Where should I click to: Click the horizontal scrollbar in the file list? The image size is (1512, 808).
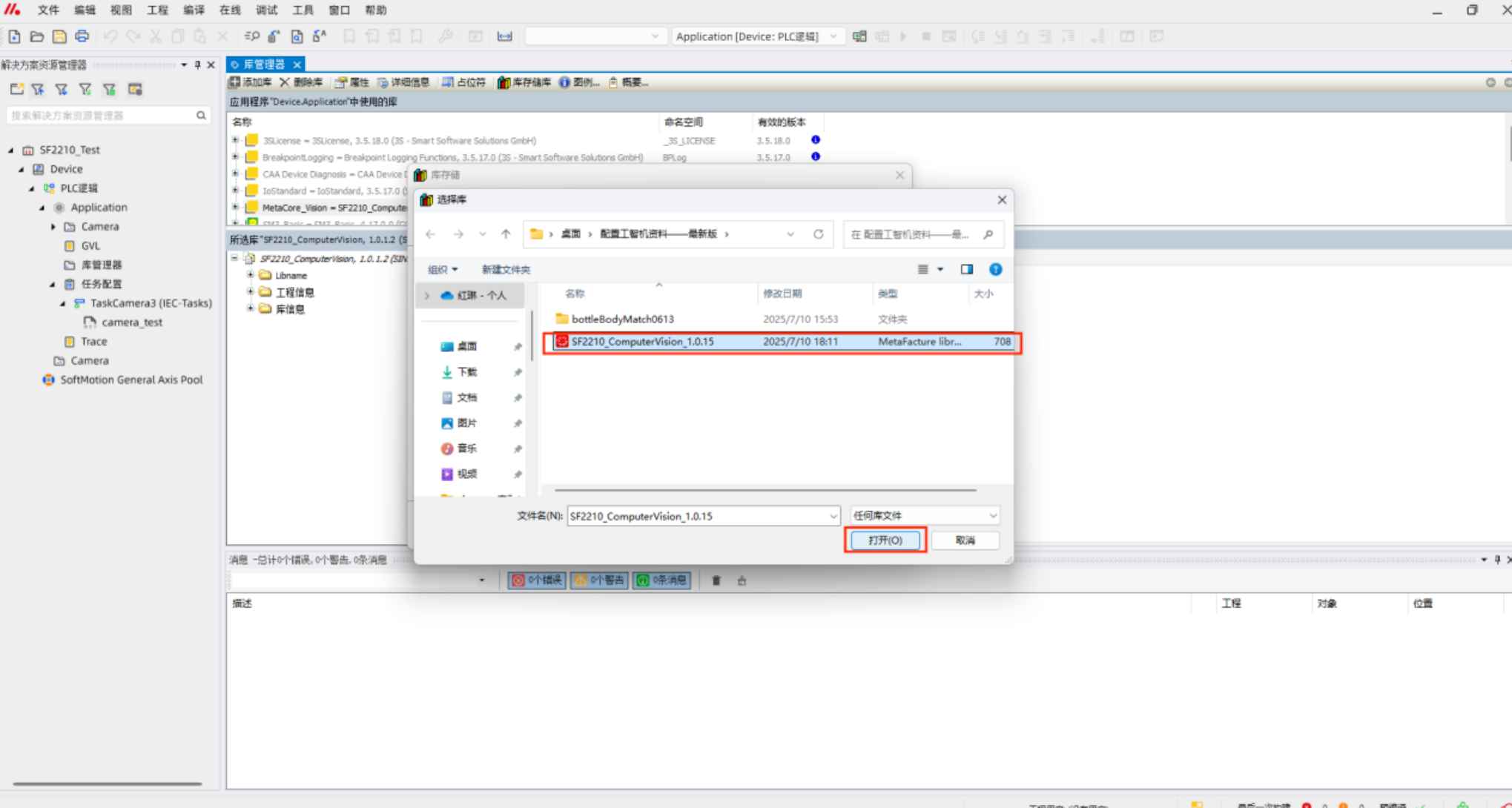765,490
